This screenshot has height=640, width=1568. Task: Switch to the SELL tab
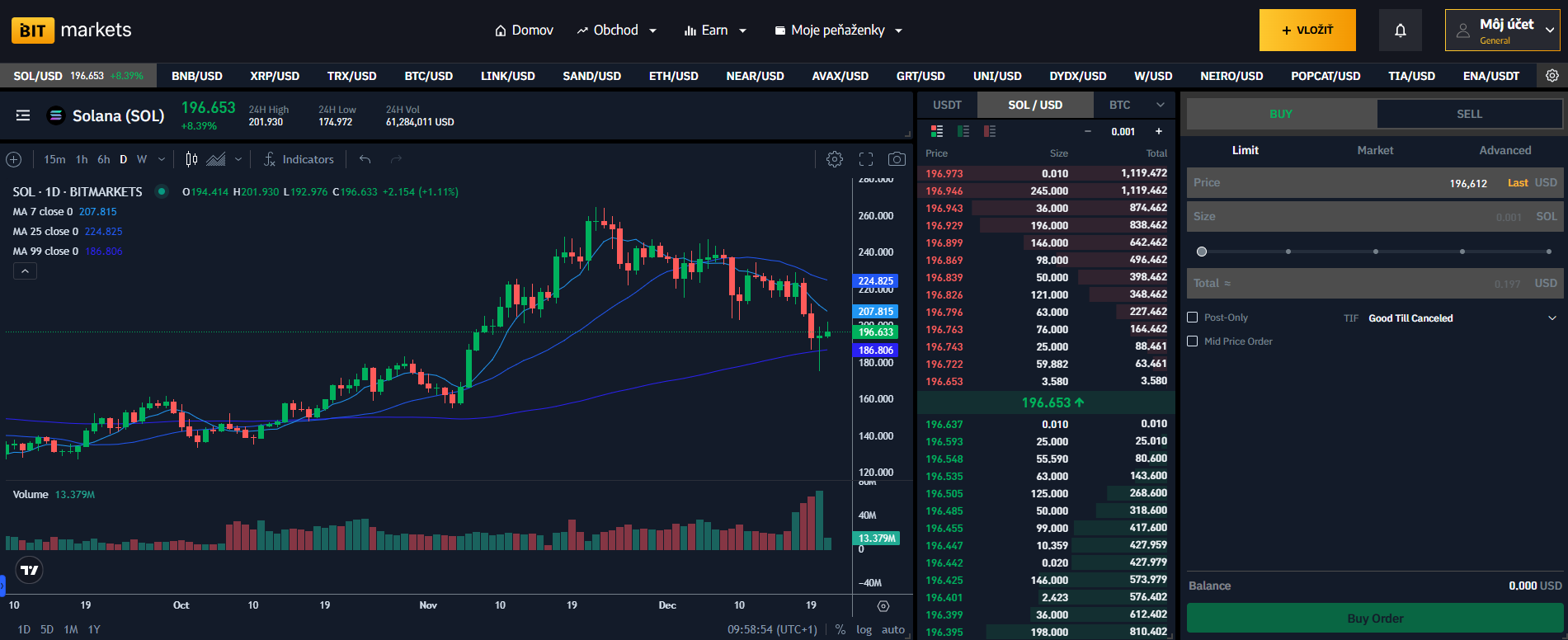pos(1469,114)
